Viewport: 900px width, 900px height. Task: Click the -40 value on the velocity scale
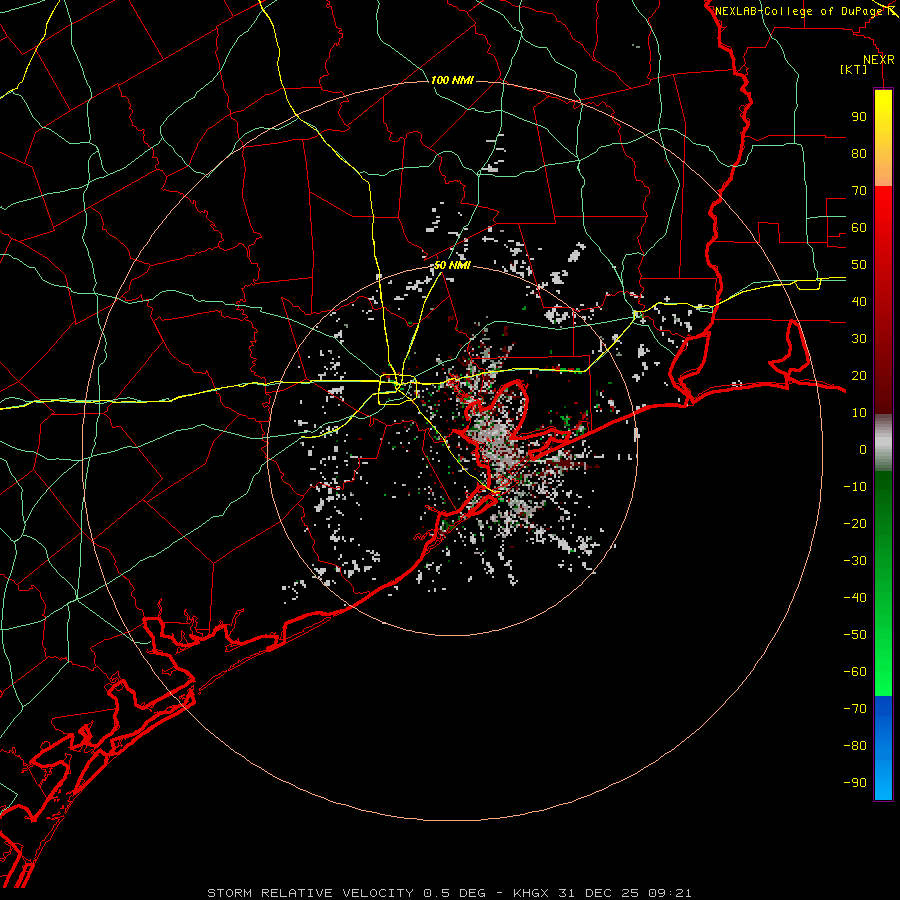click(855, 598)
